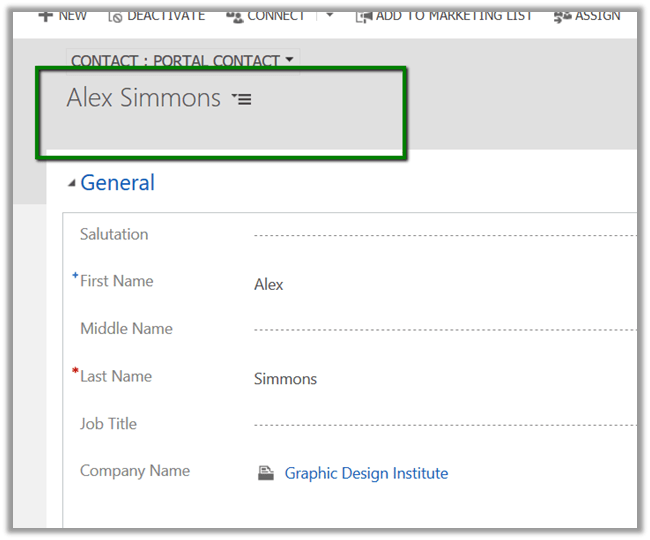Image resolution: width=650 pixels, height=540 pixels.
Task: Open the Graphic Design Institute link
Action: pos(366,473)
